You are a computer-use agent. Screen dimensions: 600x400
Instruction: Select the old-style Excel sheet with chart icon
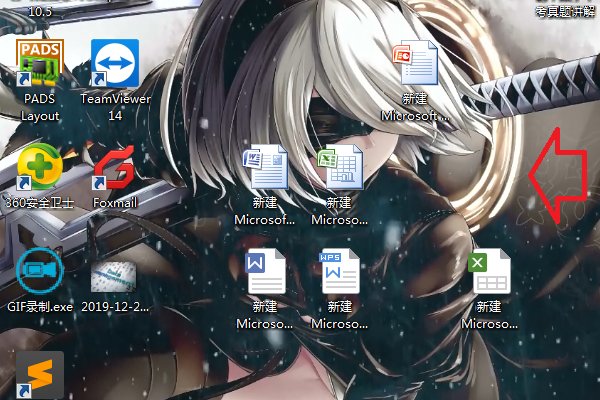340,167
